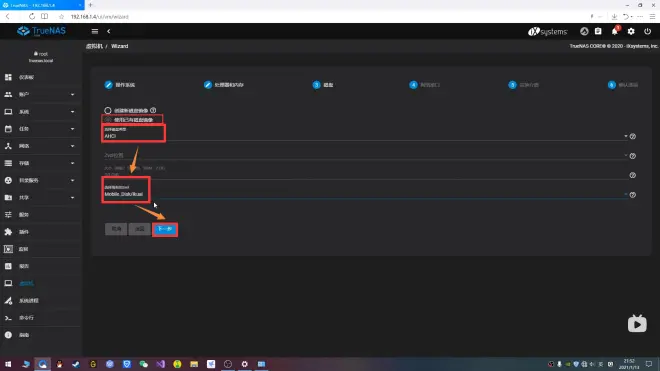Expand the System sidebar submenu arrow
This screenshot has height=371, width=660.
pos(72,112)
